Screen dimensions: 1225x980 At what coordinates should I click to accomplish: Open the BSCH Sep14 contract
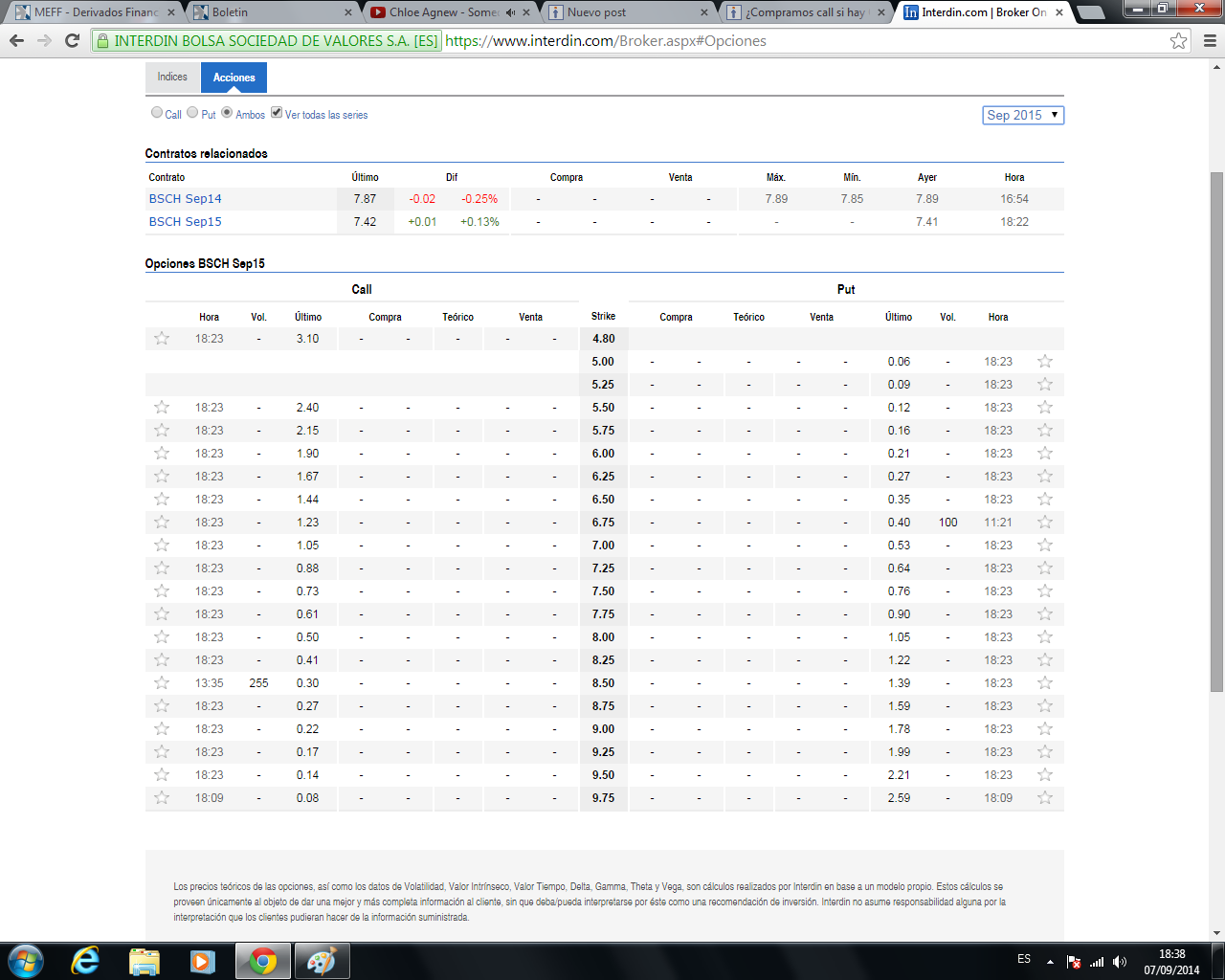[185, 198]
